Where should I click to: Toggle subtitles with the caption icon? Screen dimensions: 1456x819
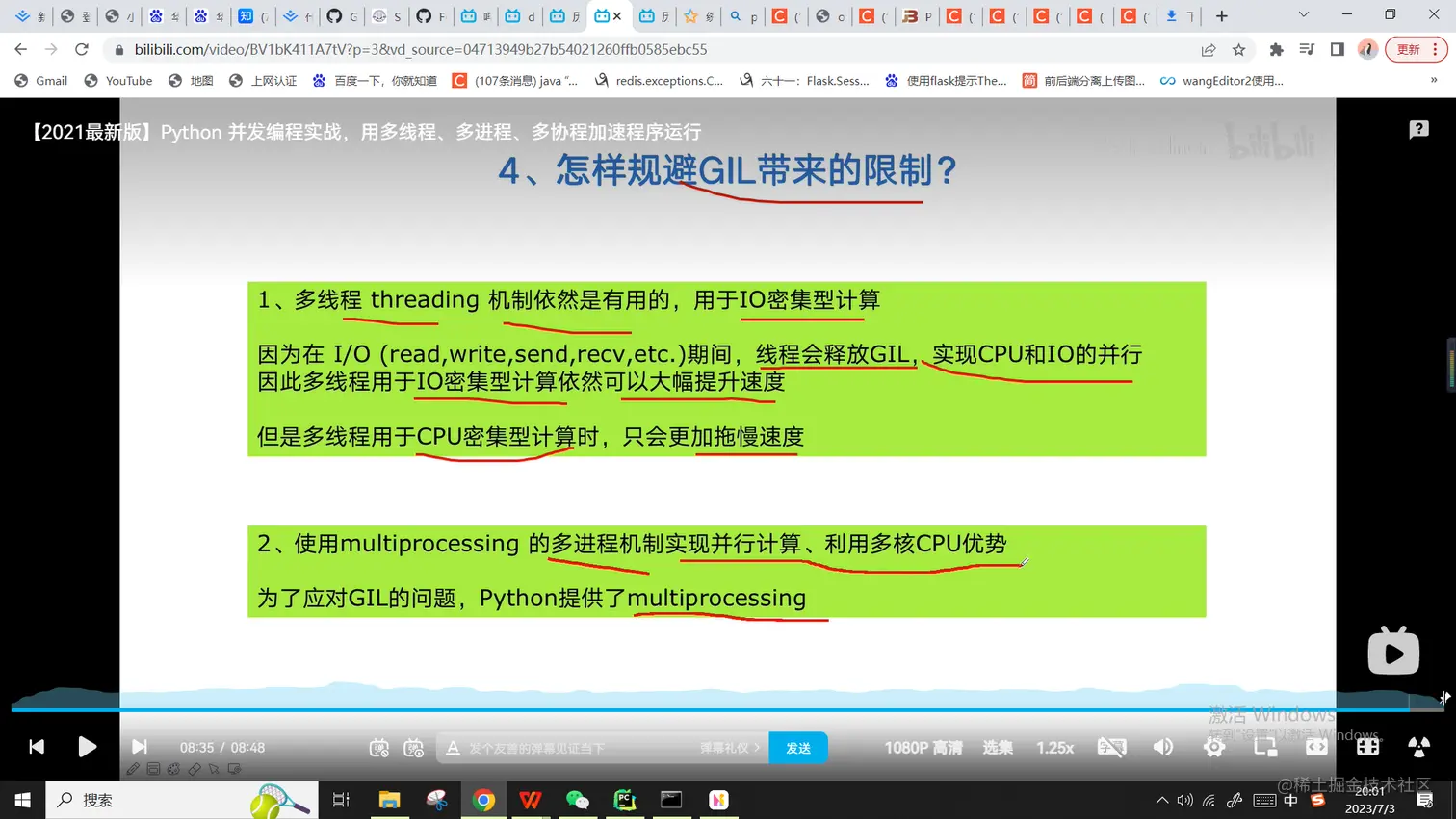point(1111,747)
